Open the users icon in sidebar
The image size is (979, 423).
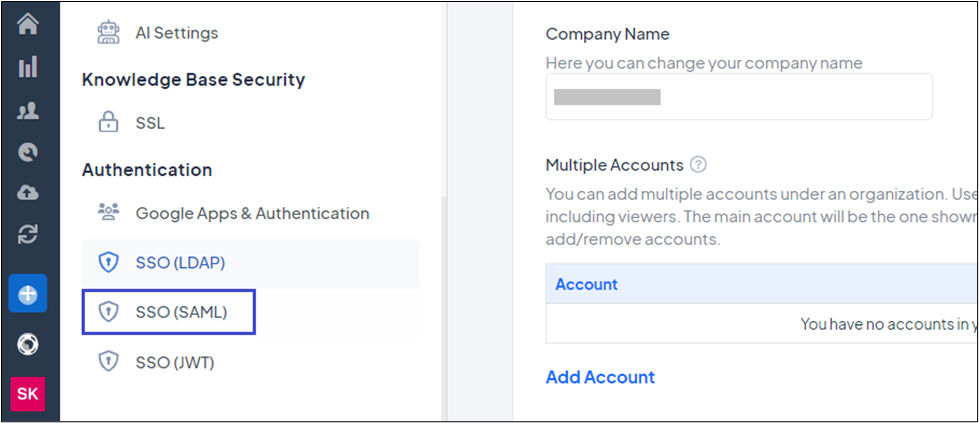[x=28, y=110]
